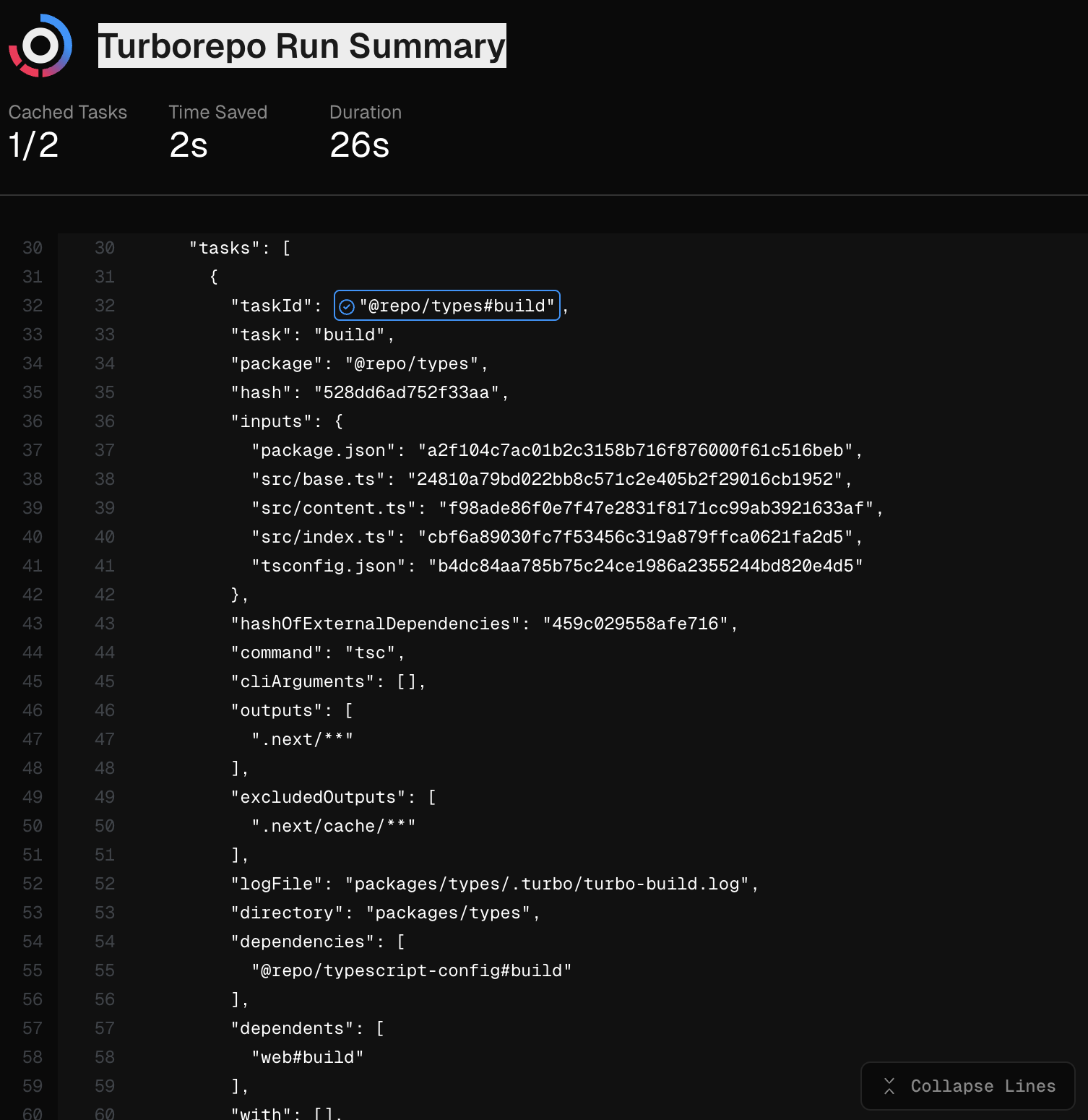This screenshot has height=1120, width=1088.
Task: Click the "src/base.ts" input line
Action: click(x=552, y=479)
